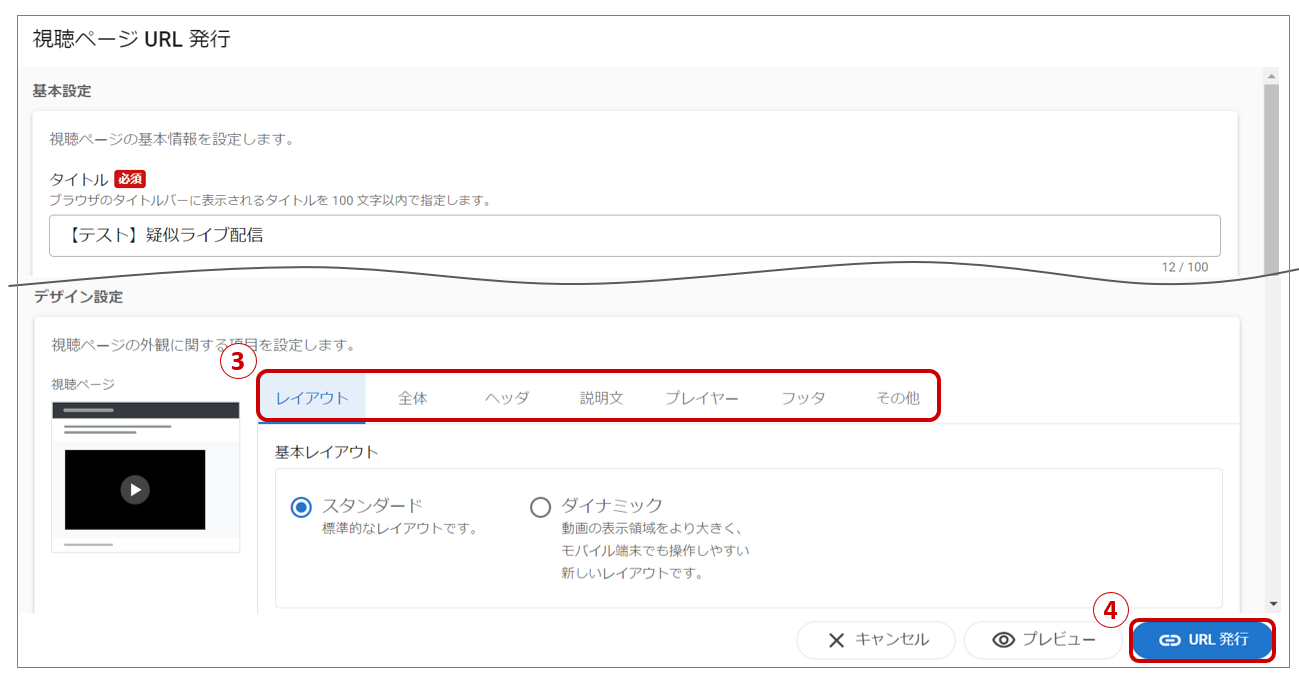Open the その他 tab
The image size is (1299, 675).
[x=897, y=398]
